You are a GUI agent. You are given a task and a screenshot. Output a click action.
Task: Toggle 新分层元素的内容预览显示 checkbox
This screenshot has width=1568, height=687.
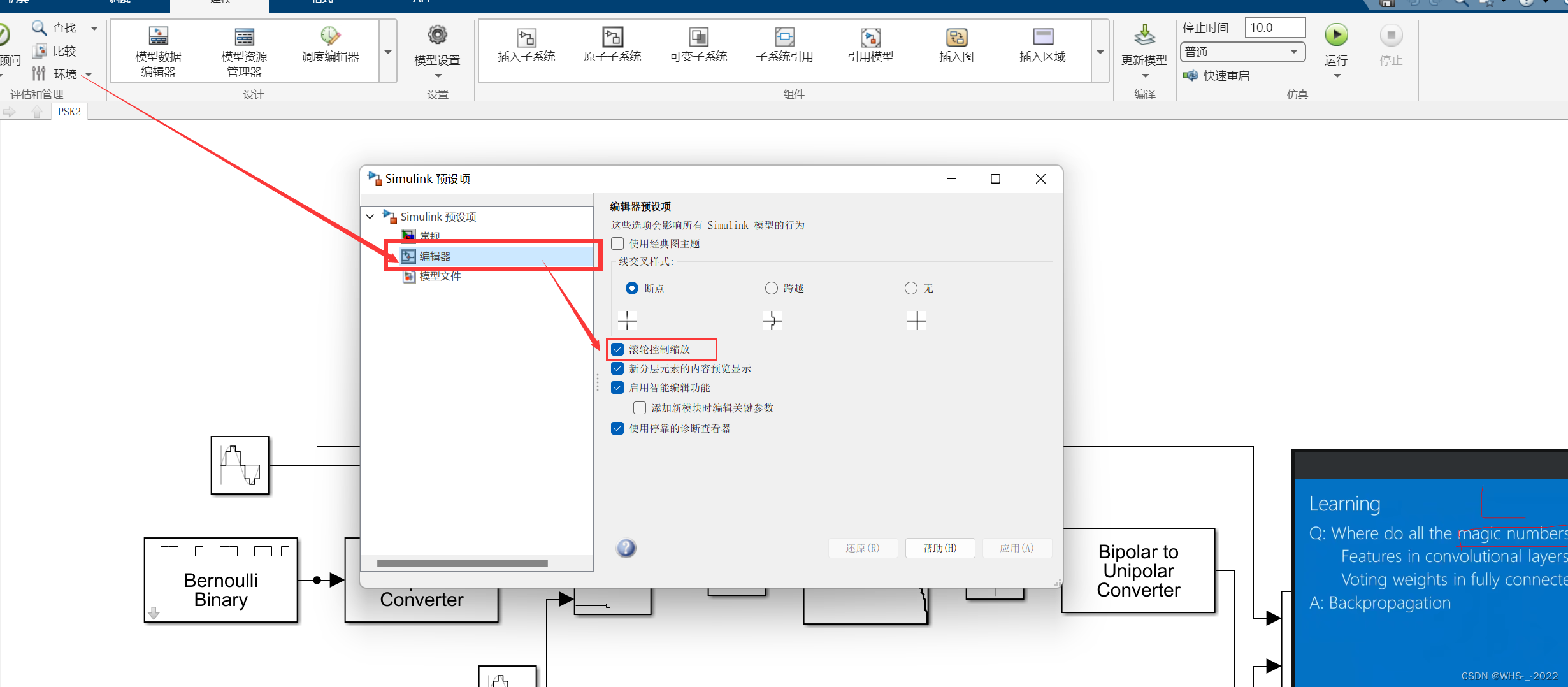point(617,368)
